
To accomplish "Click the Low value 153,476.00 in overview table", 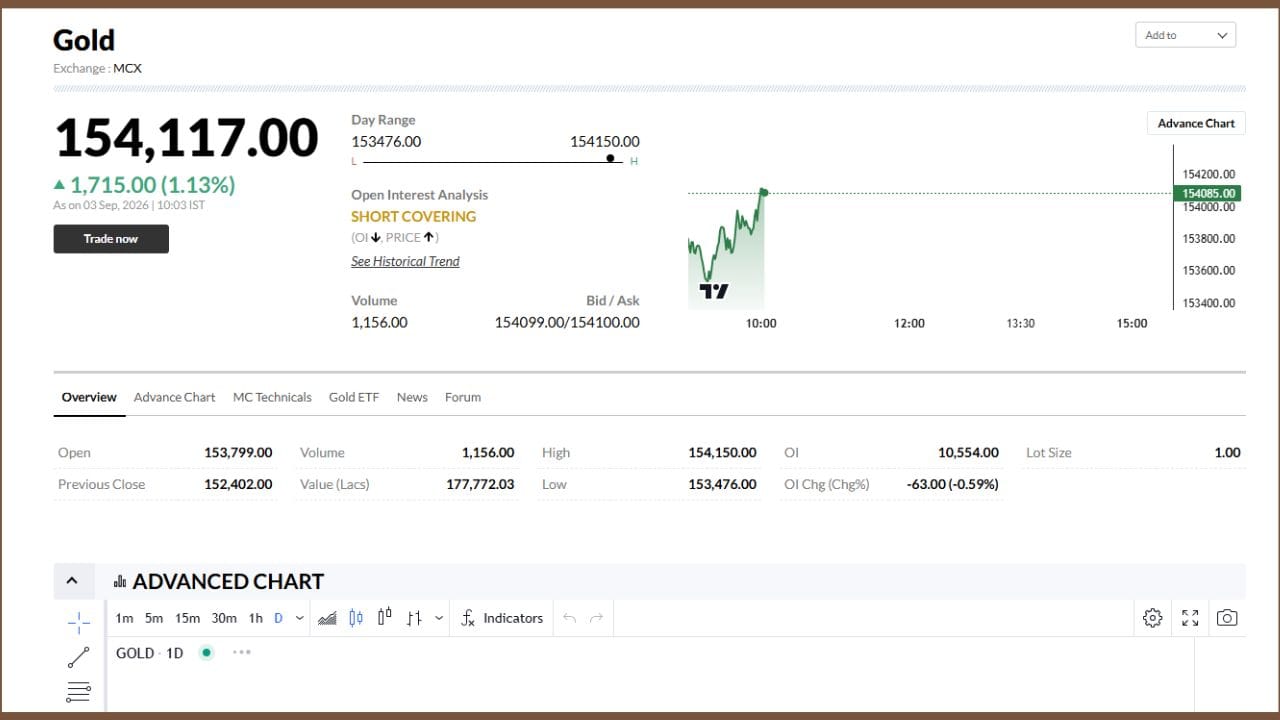I will [x=722, y=484].
